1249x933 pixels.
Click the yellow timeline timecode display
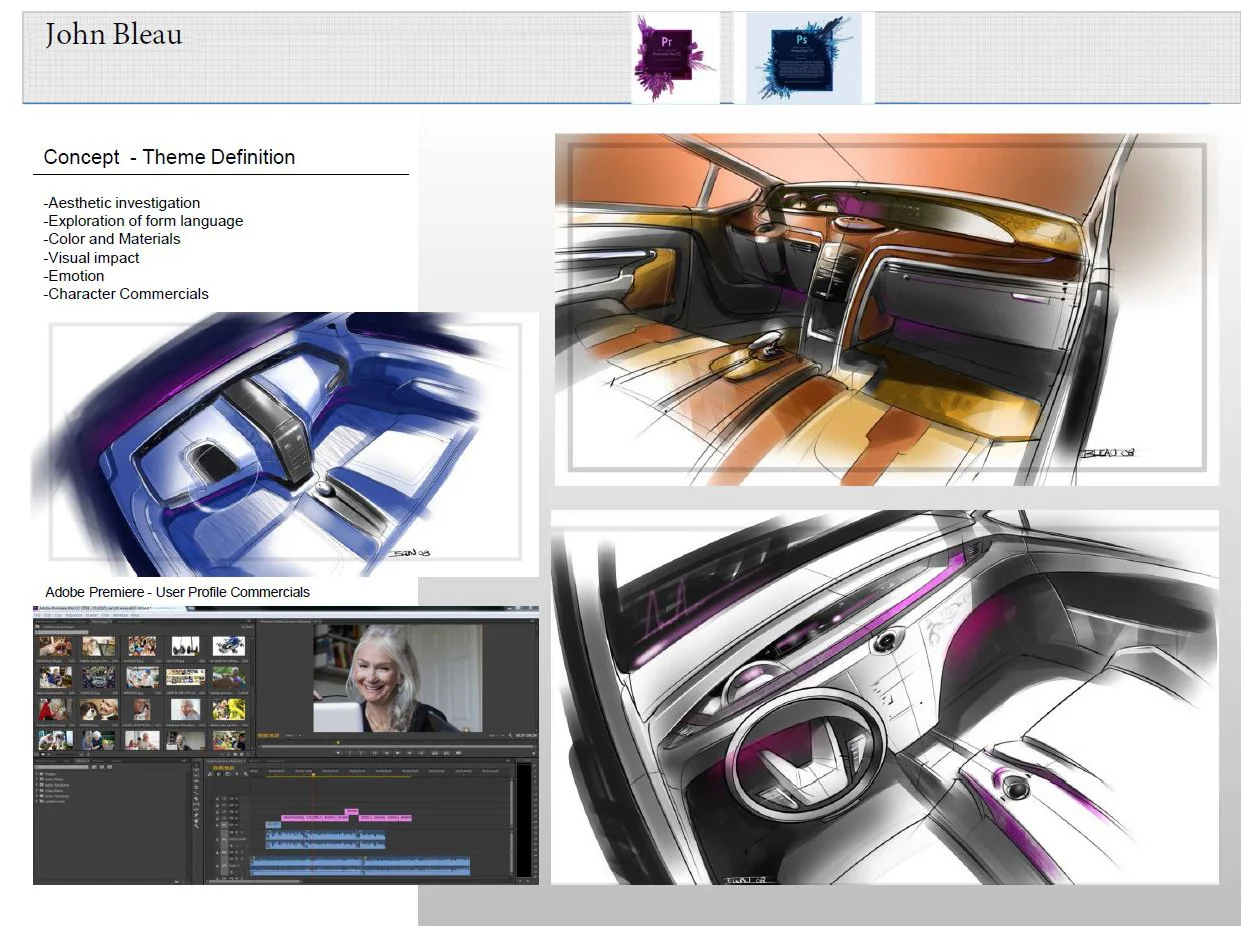point(224,768)
